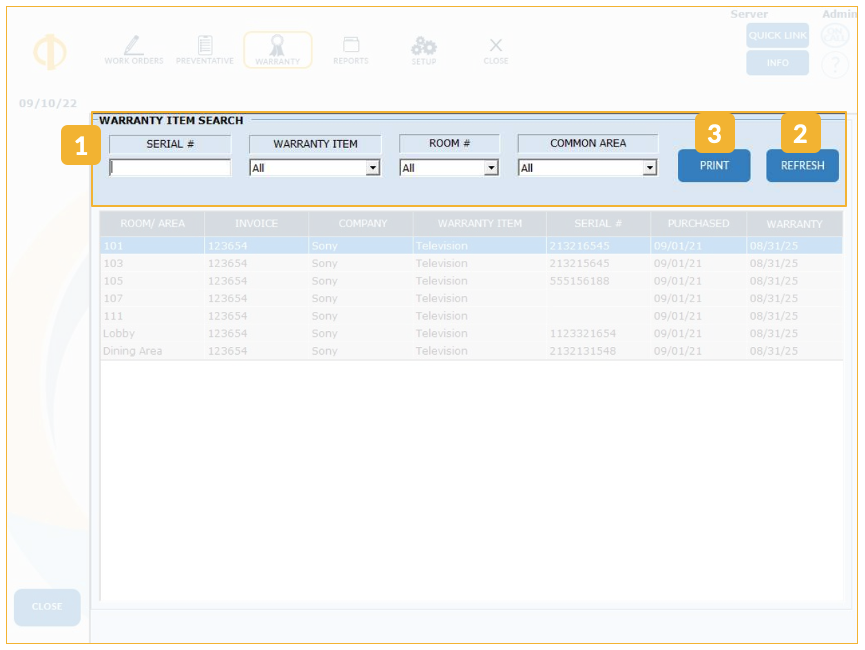Expand the Warranty Item dropdown

click(373, 169)
